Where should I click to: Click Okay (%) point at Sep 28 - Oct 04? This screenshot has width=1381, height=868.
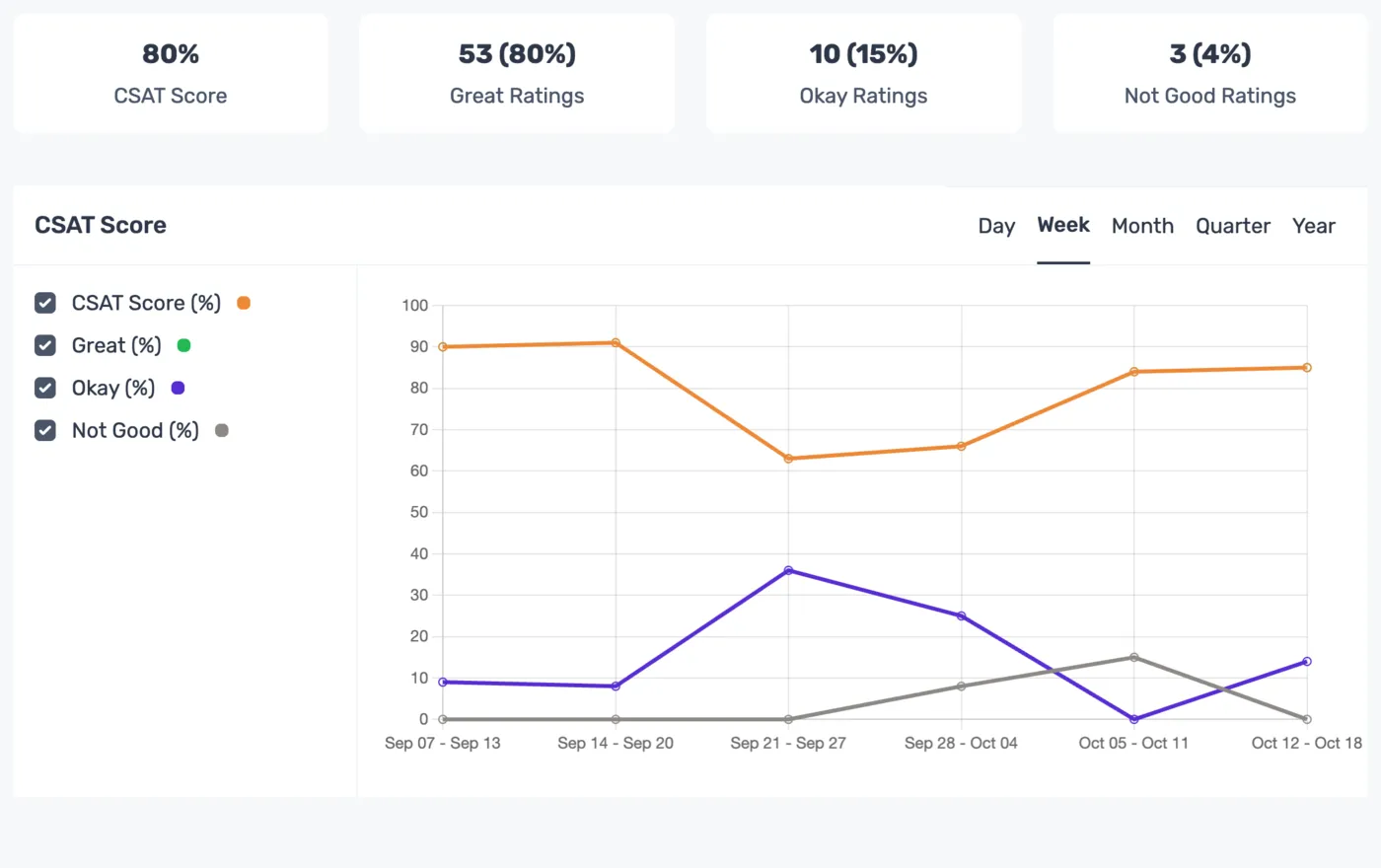(962, 615)
